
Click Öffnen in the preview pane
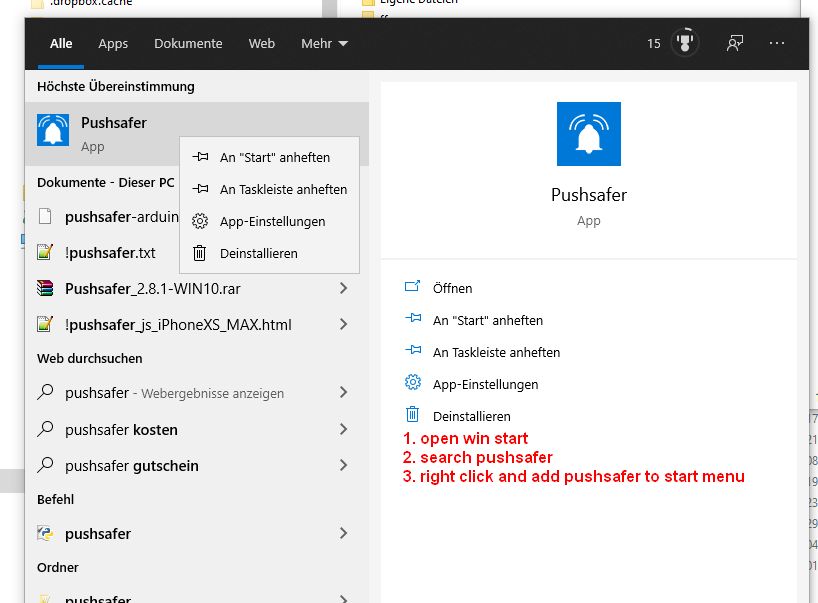pyautogui.click(x=452, y=288)
